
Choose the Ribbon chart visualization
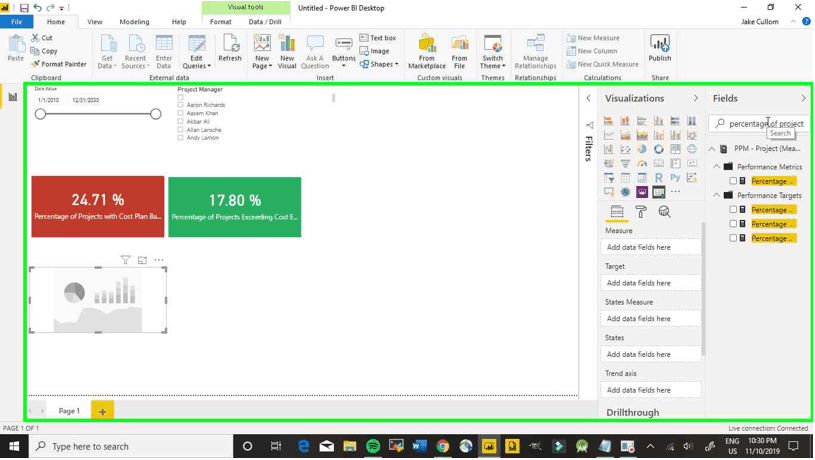(x=692, y=135)
